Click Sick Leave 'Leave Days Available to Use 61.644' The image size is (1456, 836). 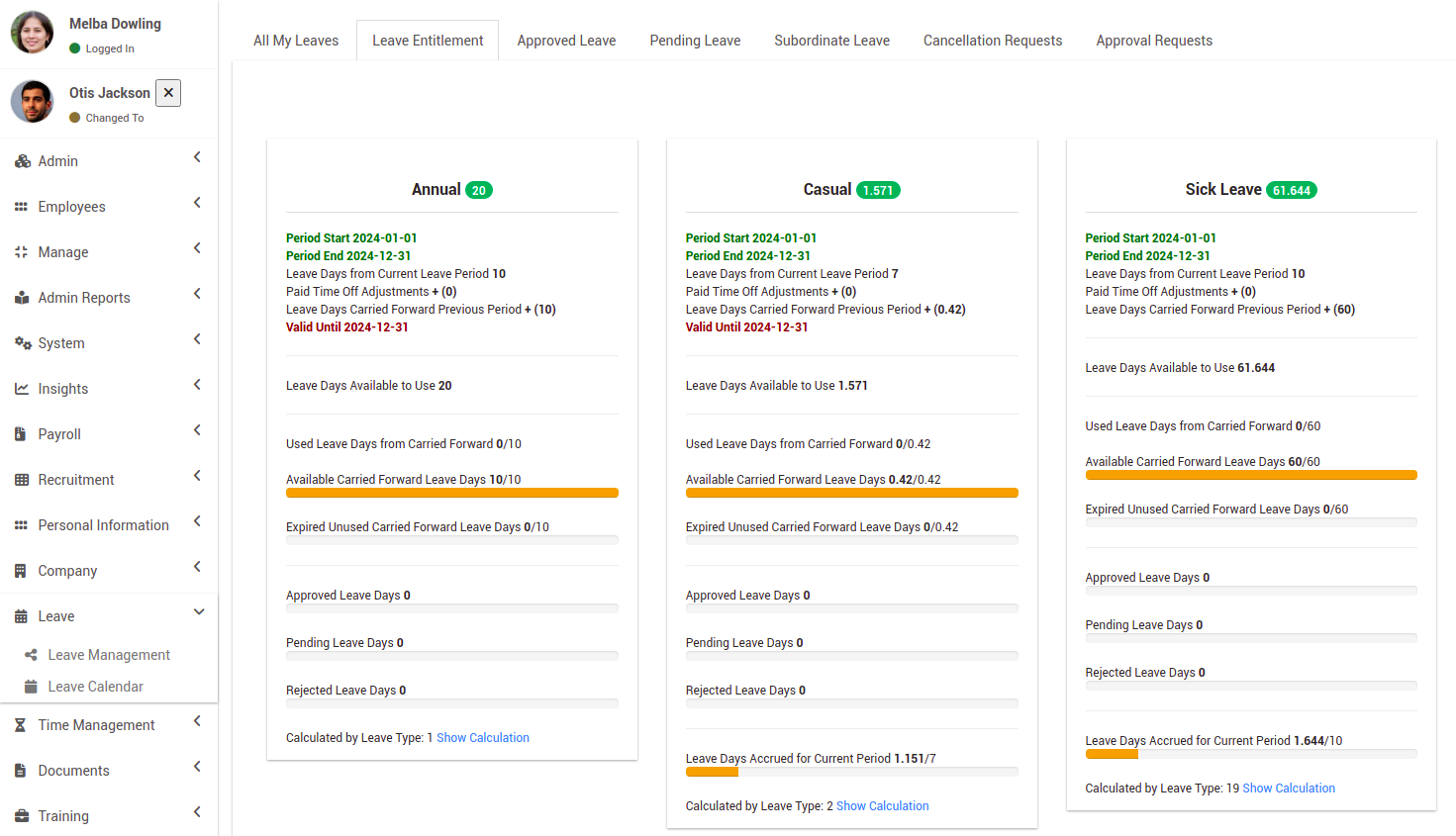point(1180,368)
